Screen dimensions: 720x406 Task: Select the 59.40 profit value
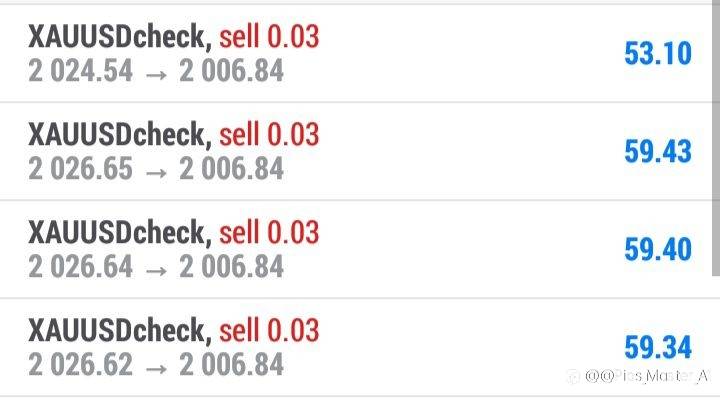point(658,249)
